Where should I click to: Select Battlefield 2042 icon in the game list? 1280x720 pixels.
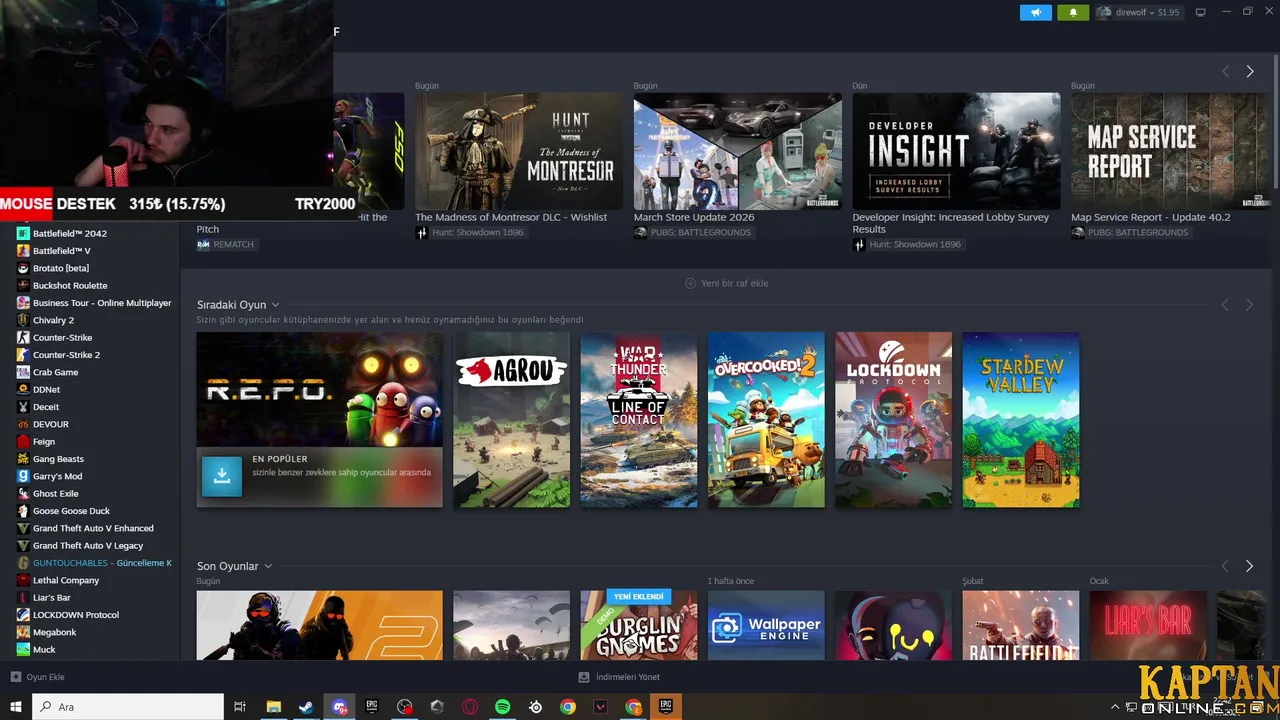tap(23, 233)
